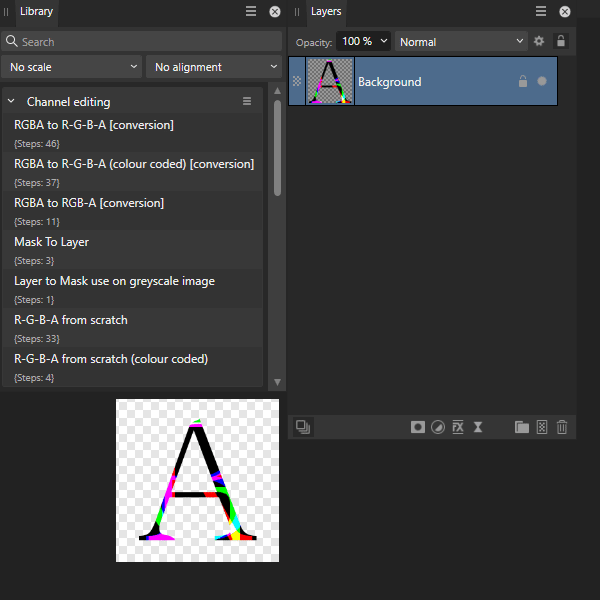The height and width of the screenshot is (600, 600).
Task: Close the Library panel
Action: pos(275,11)
